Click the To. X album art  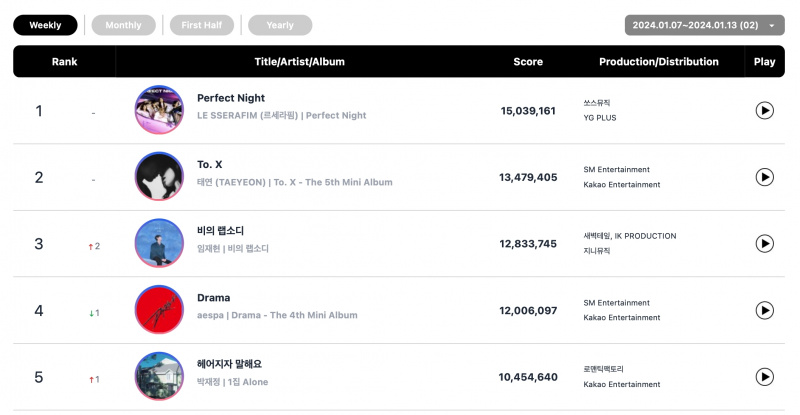pyautogui.click(x=159, y=176)
